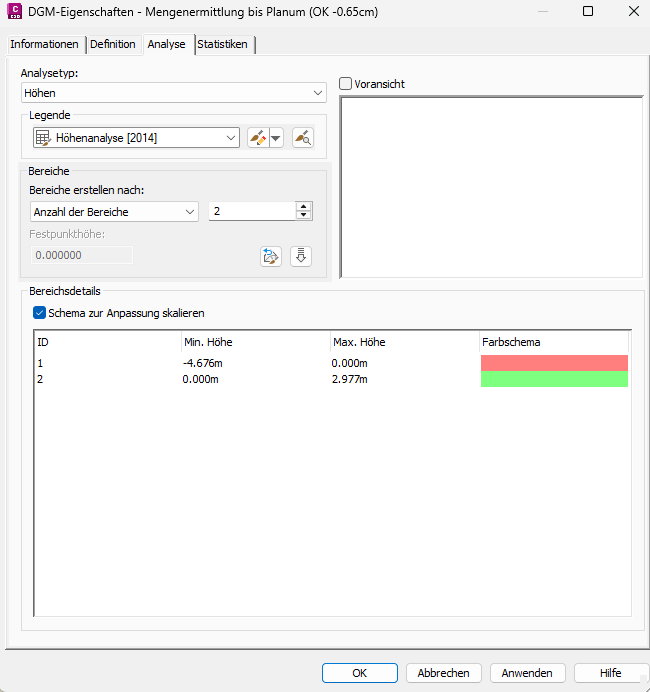Screen dimensions: 650x692
Task: Click the number of ranges input field
Action: (252, 211)
